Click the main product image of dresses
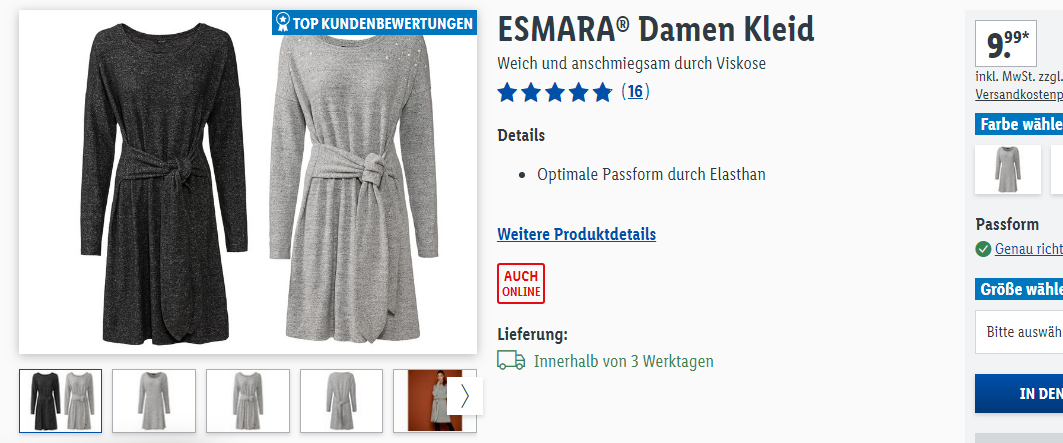The height and width of the screenshot is (443, 1063). [247, 182]
